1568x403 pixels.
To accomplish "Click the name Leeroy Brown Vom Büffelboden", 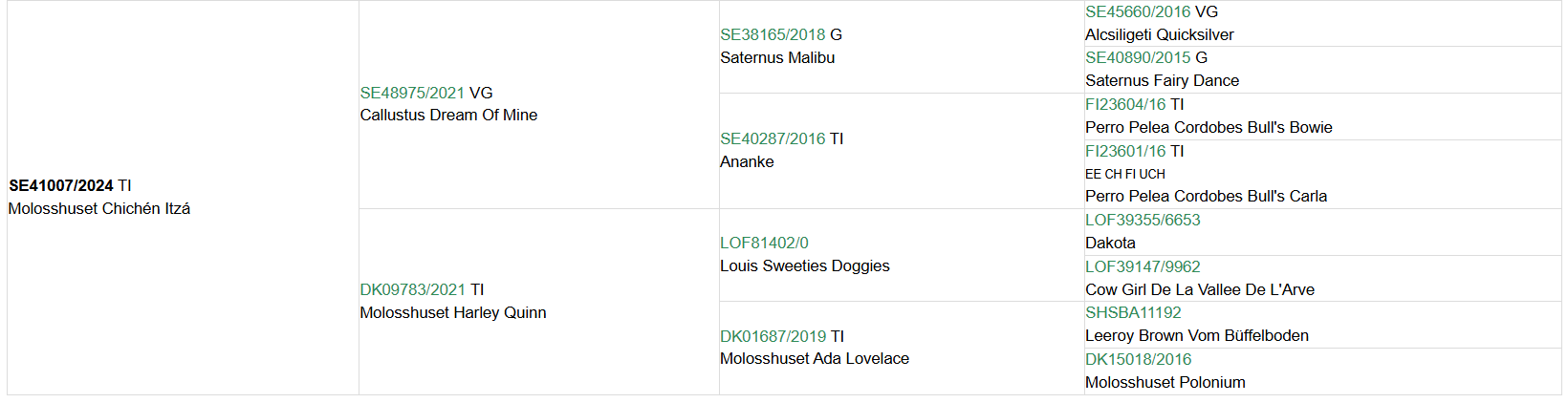I will coord(1196,335).
